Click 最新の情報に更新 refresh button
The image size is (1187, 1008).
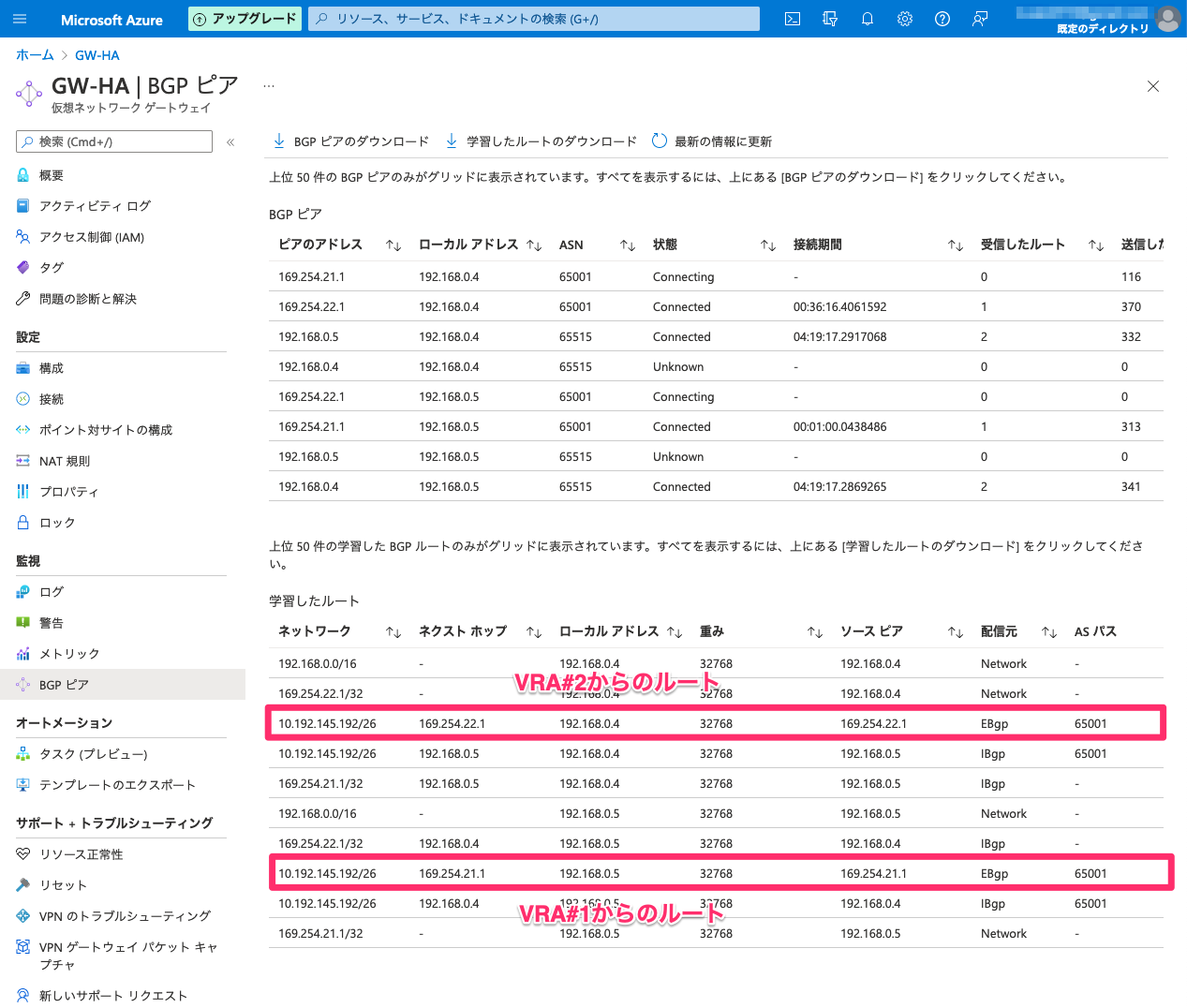point(712,141)
